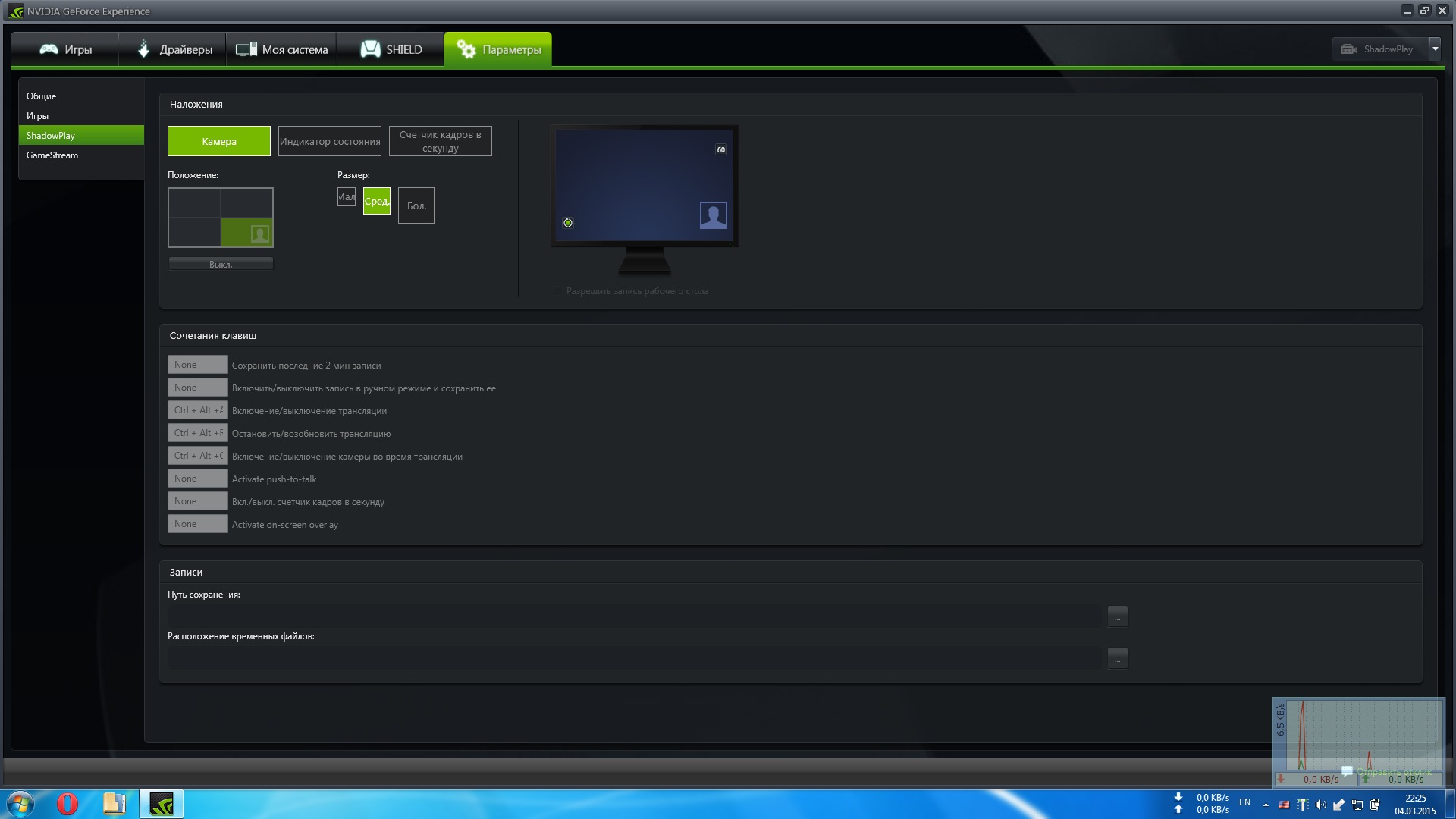Choose the Счетчик кадров в секунду overlay
1456x819 pixels.
441,142
